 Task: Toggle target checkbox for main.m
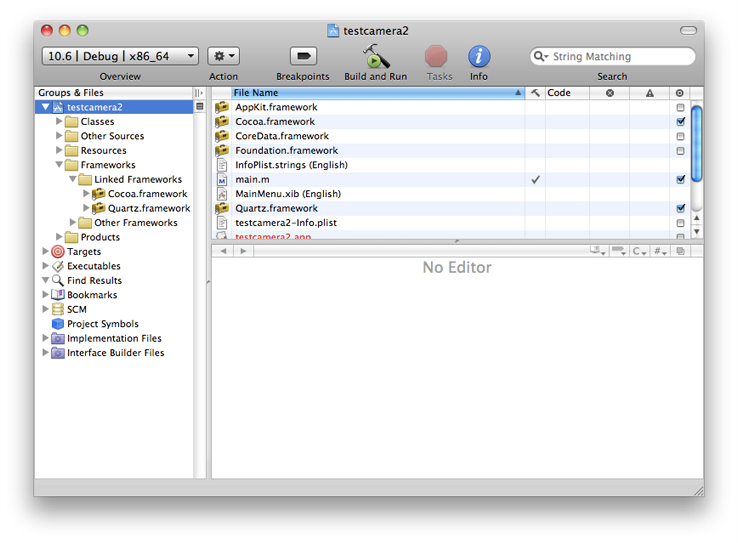(681, 180)
